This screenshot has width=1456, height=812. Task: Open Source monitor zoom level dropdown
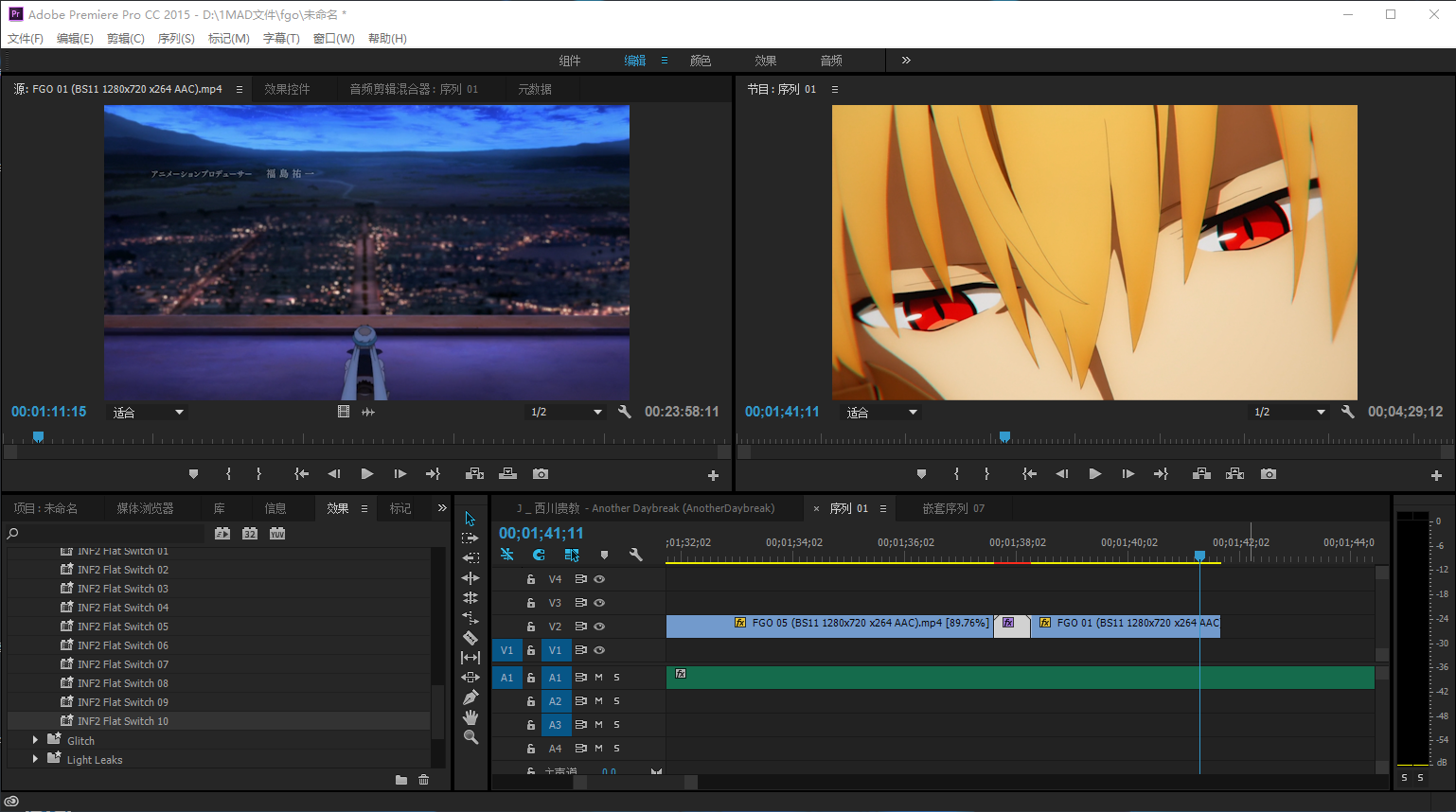(x=149, y=413)
